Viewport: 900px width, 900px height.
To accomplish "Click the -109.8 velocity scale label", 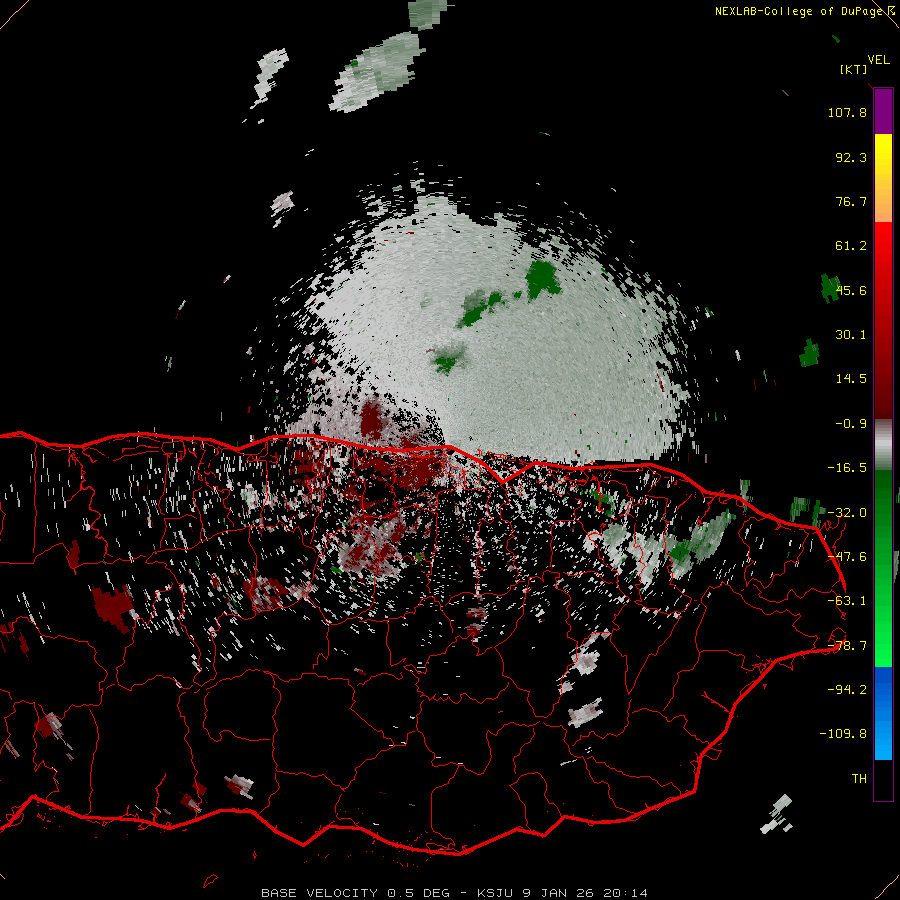I will tap(843, 734).
